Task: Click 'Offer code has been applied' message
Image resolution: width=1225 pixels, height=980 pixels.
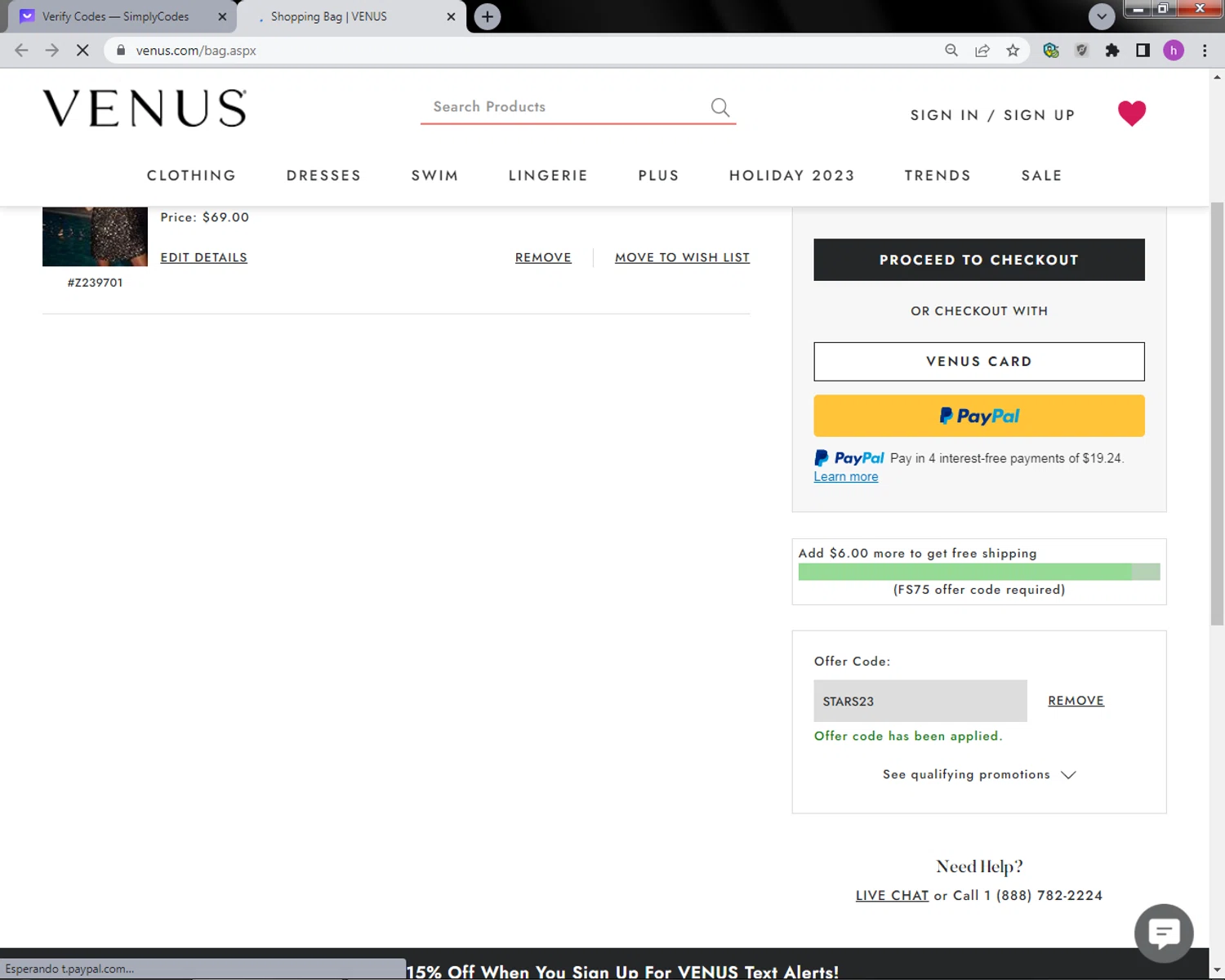Action: pos(908,736)
